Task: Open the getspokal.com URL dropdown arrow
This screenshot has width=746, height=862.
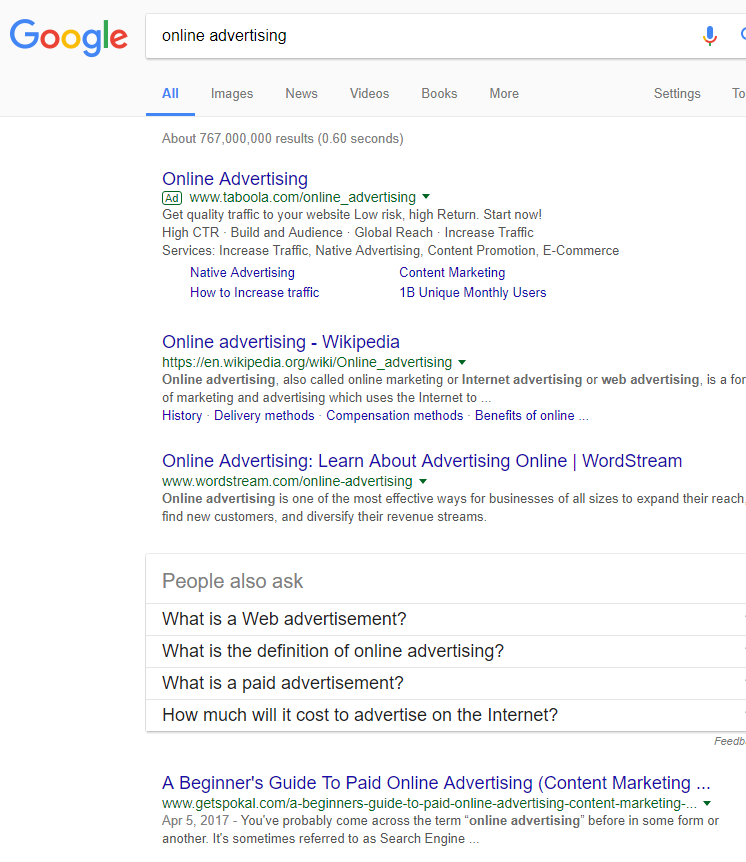Action: (x=707, y=804)
